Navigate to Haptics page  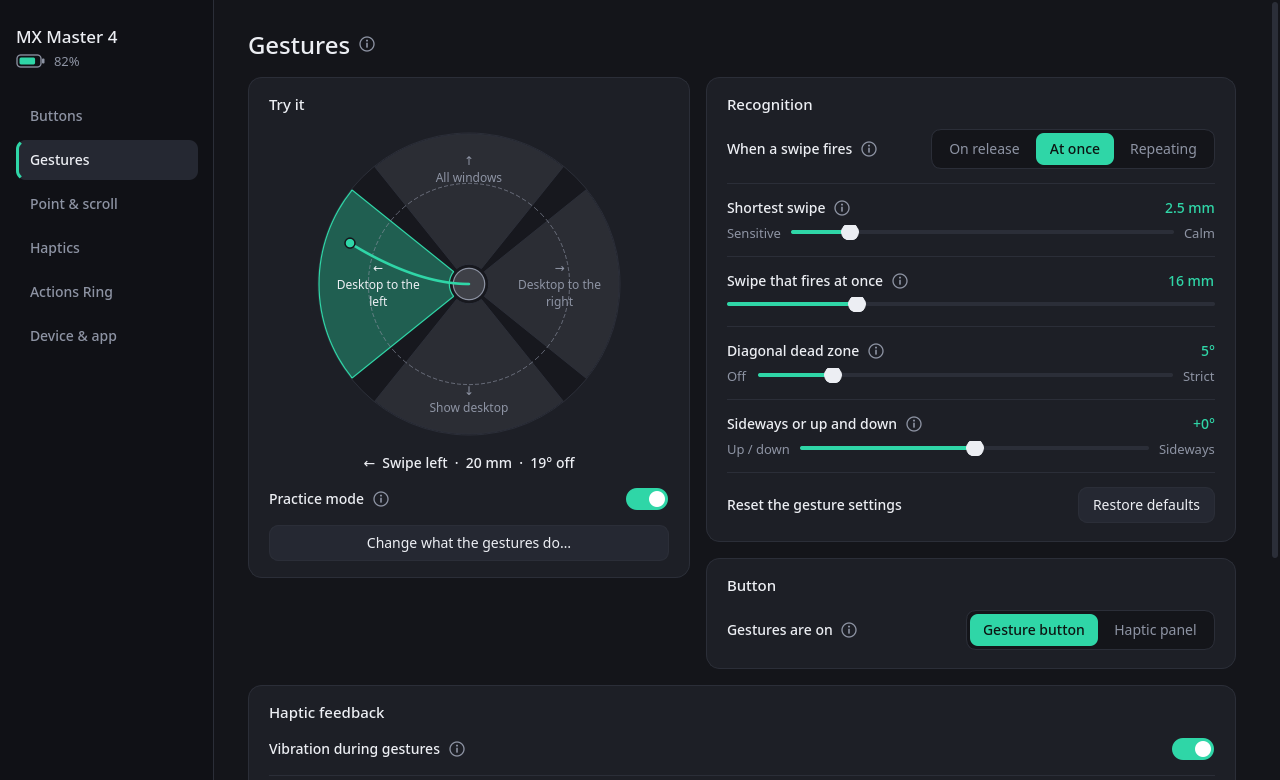click(107, 248)
